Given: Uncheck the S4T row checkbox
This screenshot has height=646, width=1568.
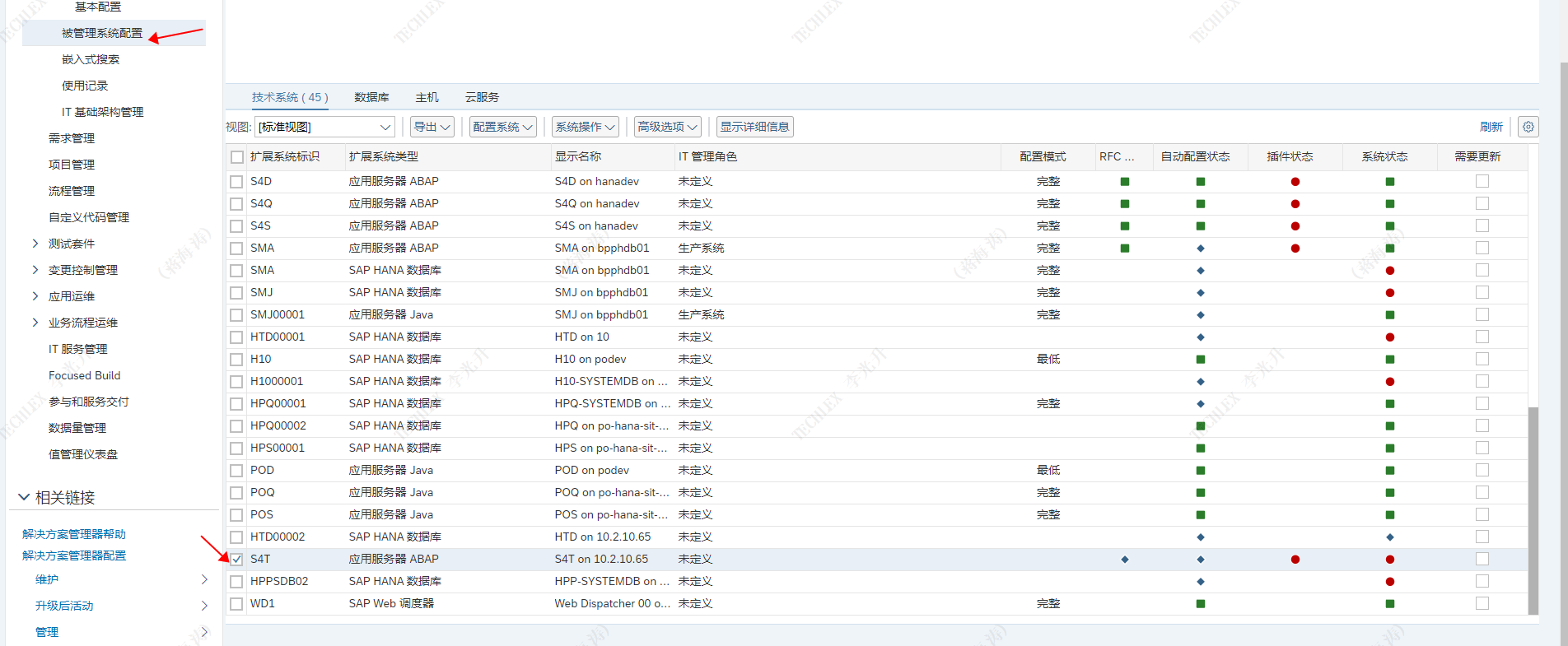Looking at the screenshot, I should pos(236,560).
